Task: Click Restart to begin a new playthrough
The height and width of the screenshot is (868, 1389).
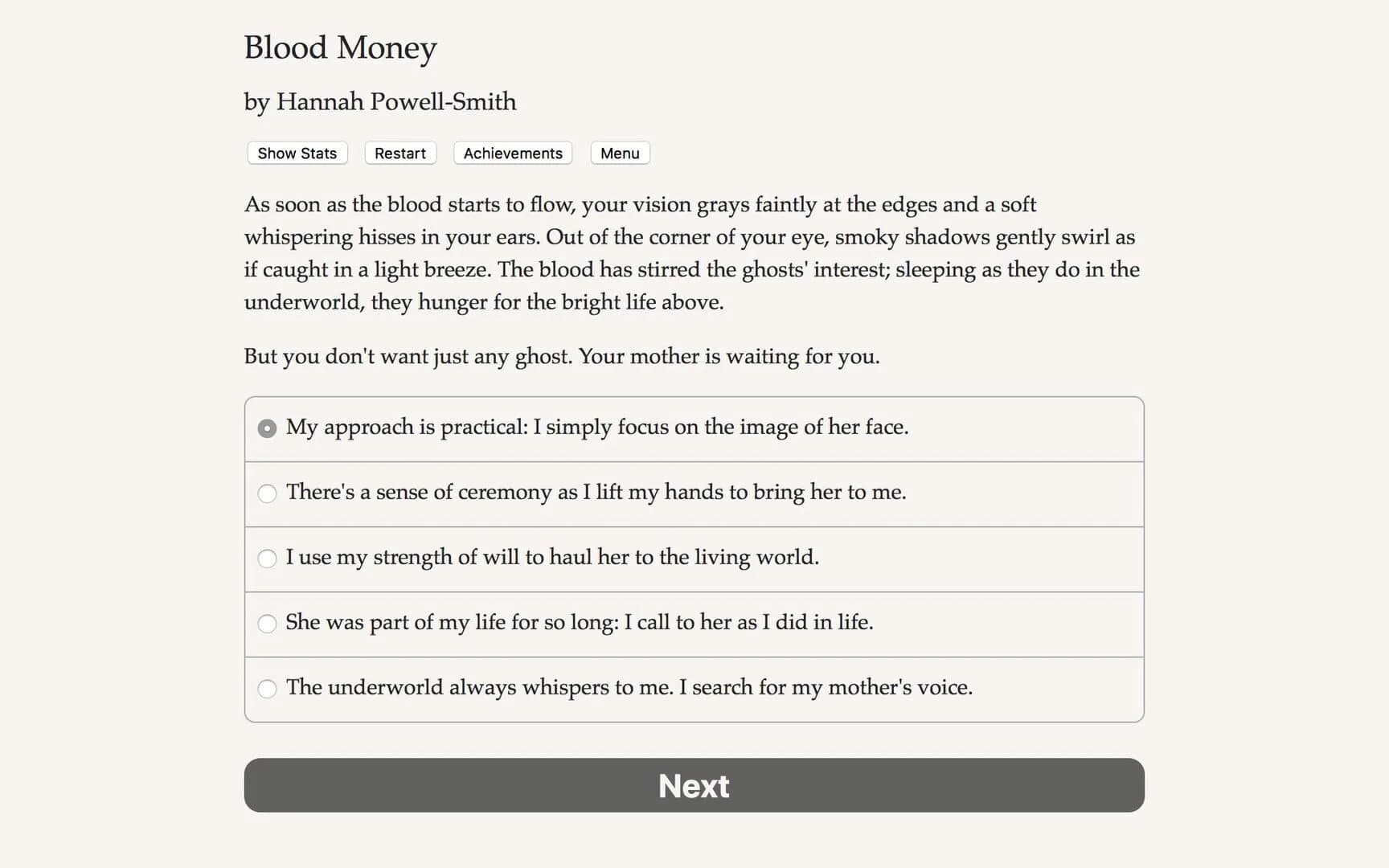Action: pos(399,153)
